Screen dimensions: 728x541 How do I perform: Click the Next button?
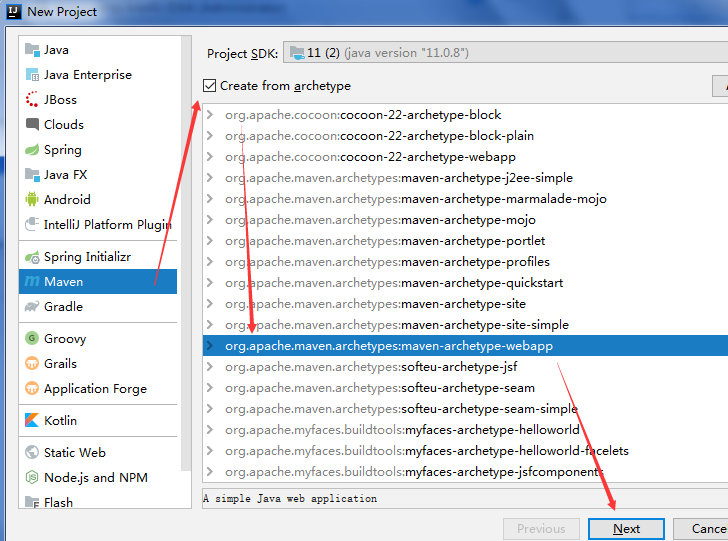[x=626, y=529]
